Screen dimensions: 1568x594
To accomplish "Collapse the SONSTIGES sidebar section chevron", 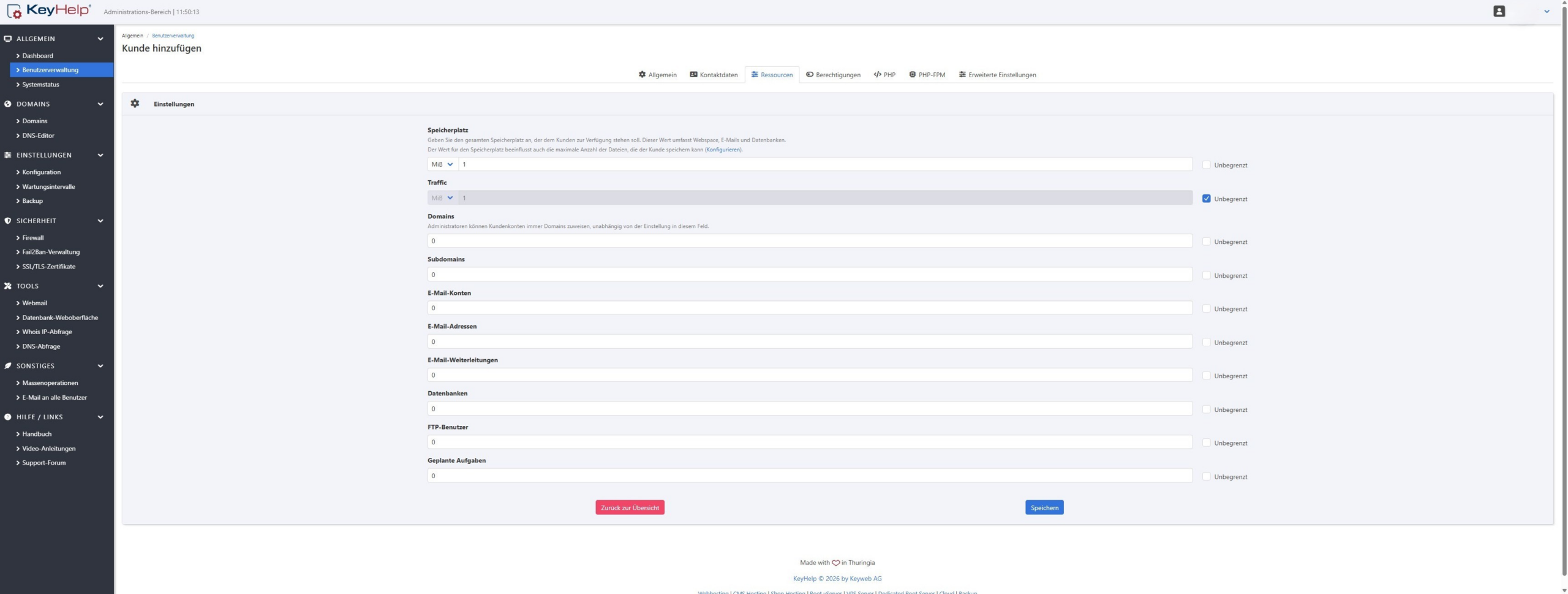I will point(100,366).
